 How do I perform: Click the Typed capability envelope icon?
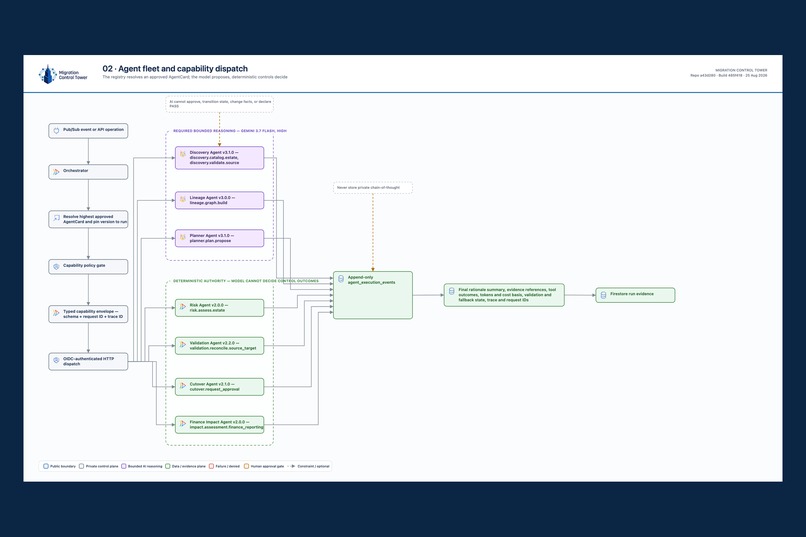(57, 313)
